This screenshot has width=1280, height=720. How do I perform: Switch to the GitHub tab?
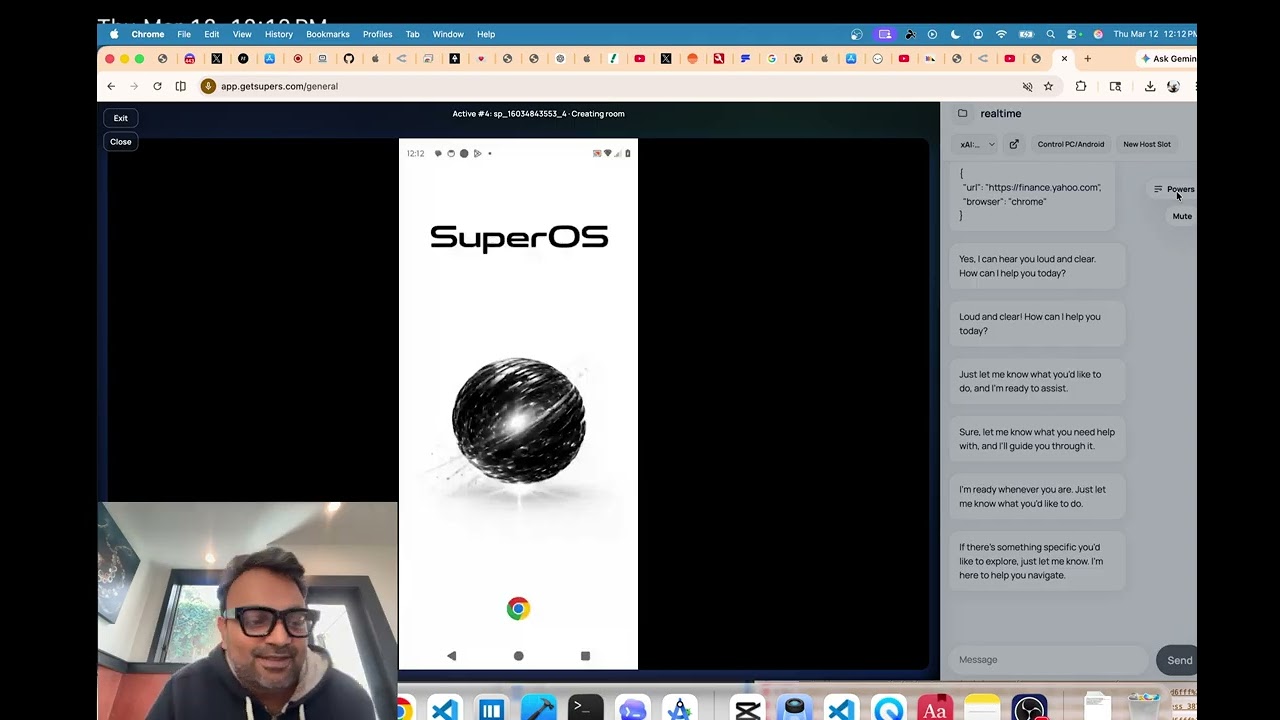click(349, 59)
